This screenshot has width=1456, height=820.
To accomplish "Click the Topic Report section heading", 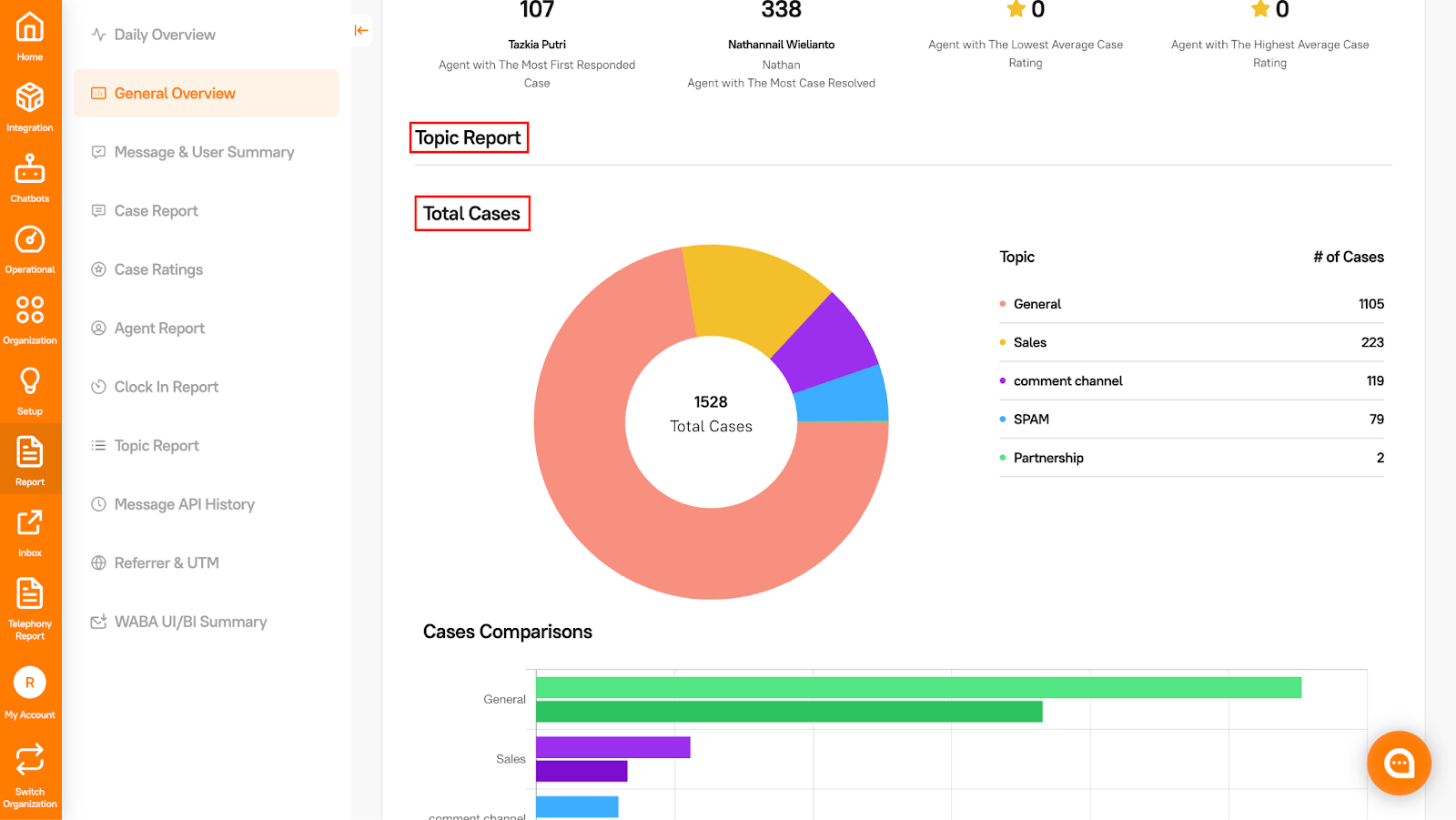I will [469, 137].
